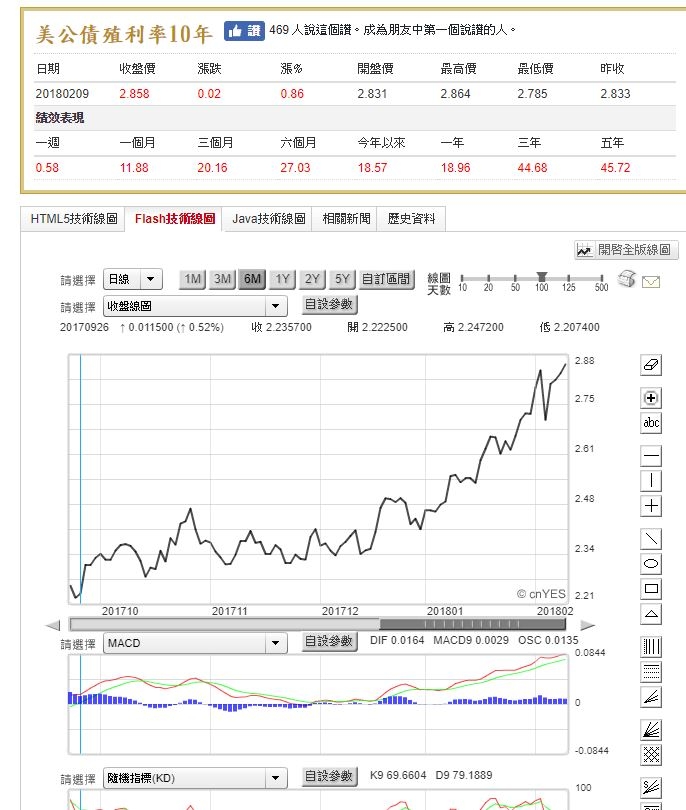686x810 pixels.
Task: Open the 相關新聞 tab
Action: tap(346, 219)
